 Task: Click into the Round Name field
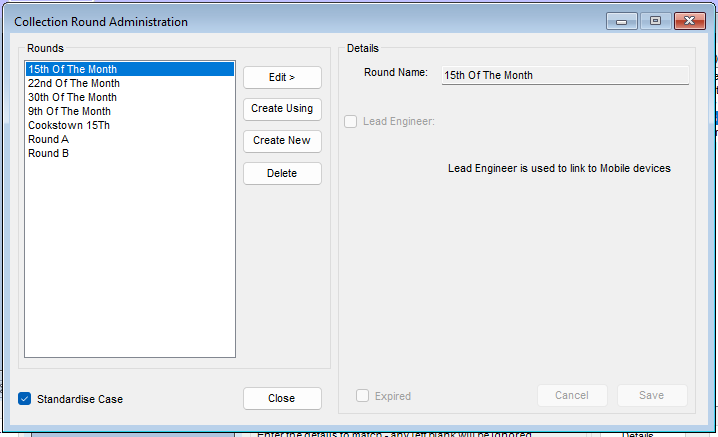[x=565, y=76]
